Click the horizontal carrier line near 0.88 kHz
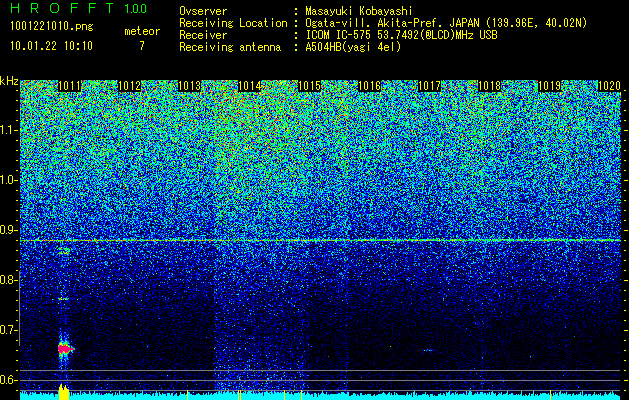Image resolution: width=629 pixels, height=400 pixels. [320, 241]
